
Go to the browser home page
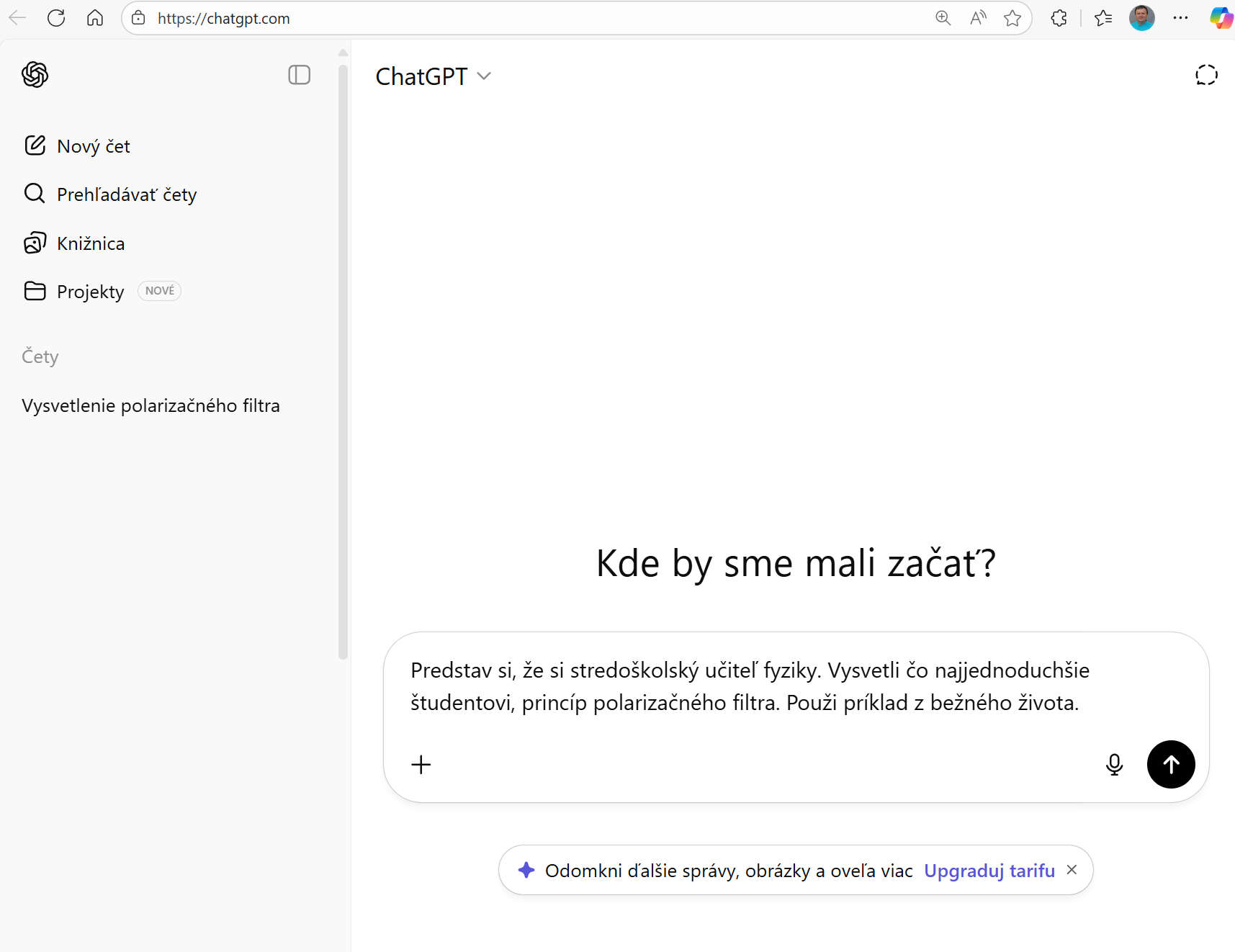click(x=95, y=18)
